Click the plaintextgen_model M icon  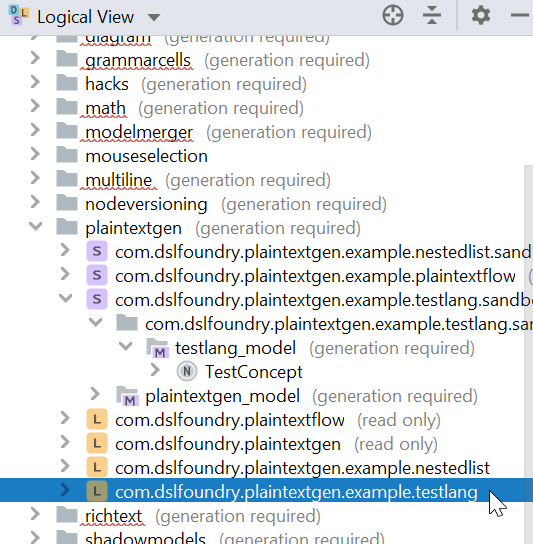[x=127, y=396]
